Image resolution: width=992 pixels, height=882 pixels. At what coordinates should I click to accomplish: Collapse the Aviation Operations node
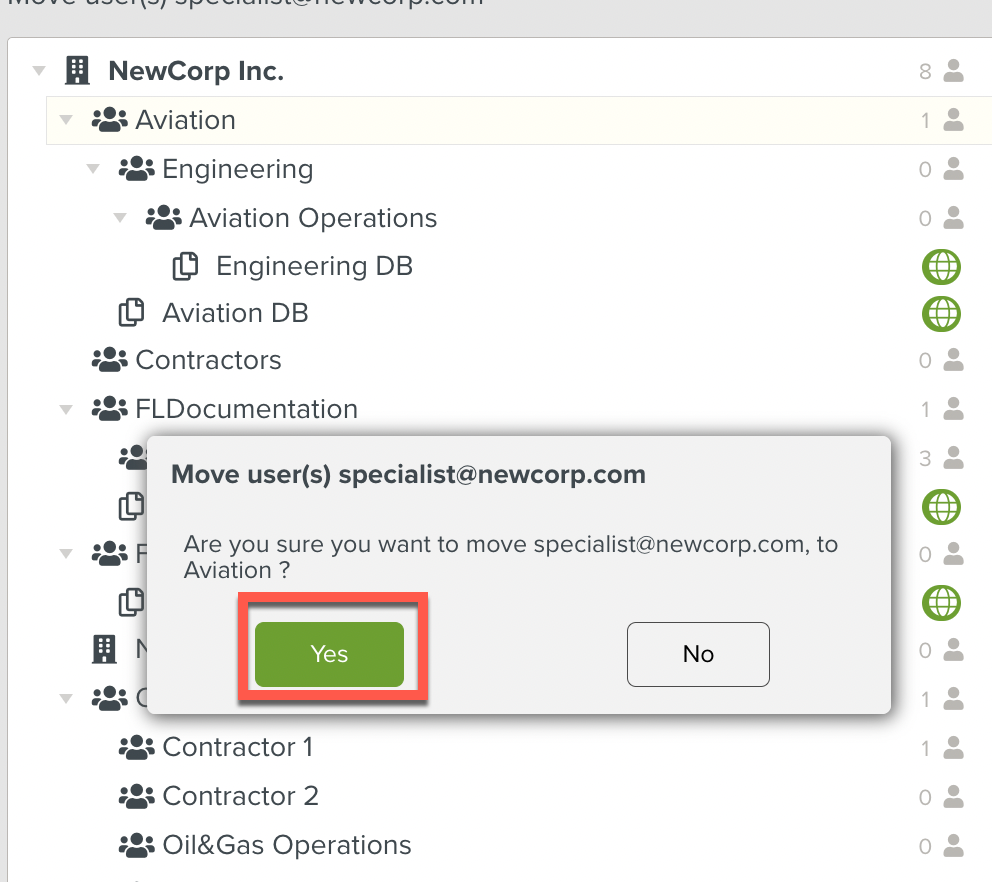(119, 217)
